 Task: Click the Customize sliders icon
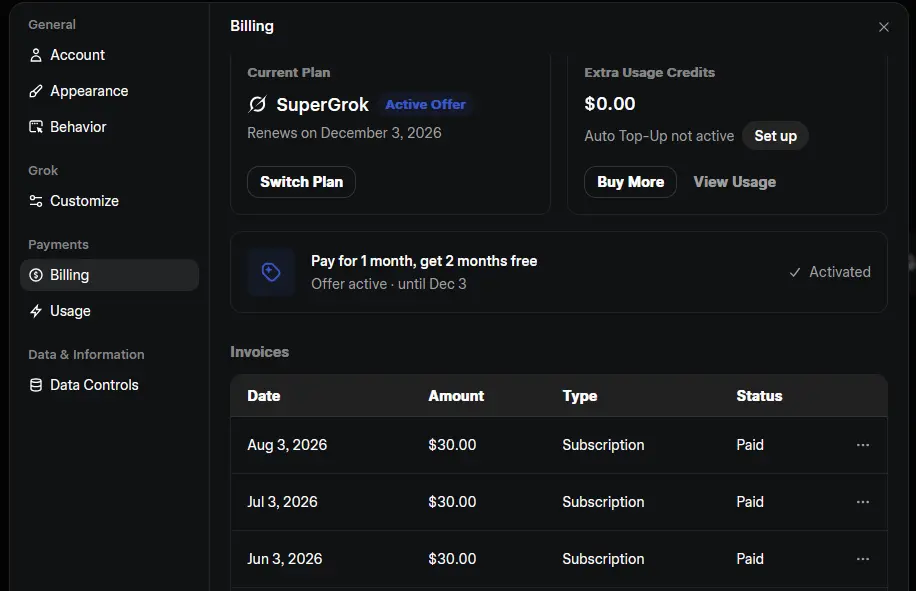coord(36,201)
